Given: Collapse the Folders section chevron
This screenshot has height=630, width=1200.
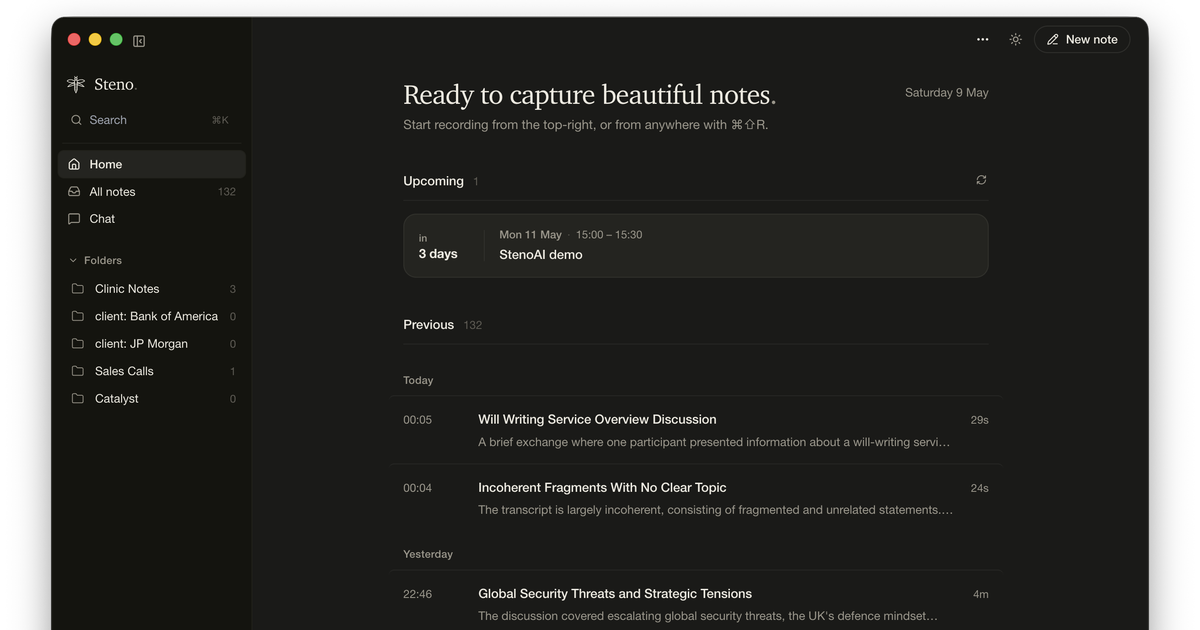Looking at the screenshot, I should point(73,260).
